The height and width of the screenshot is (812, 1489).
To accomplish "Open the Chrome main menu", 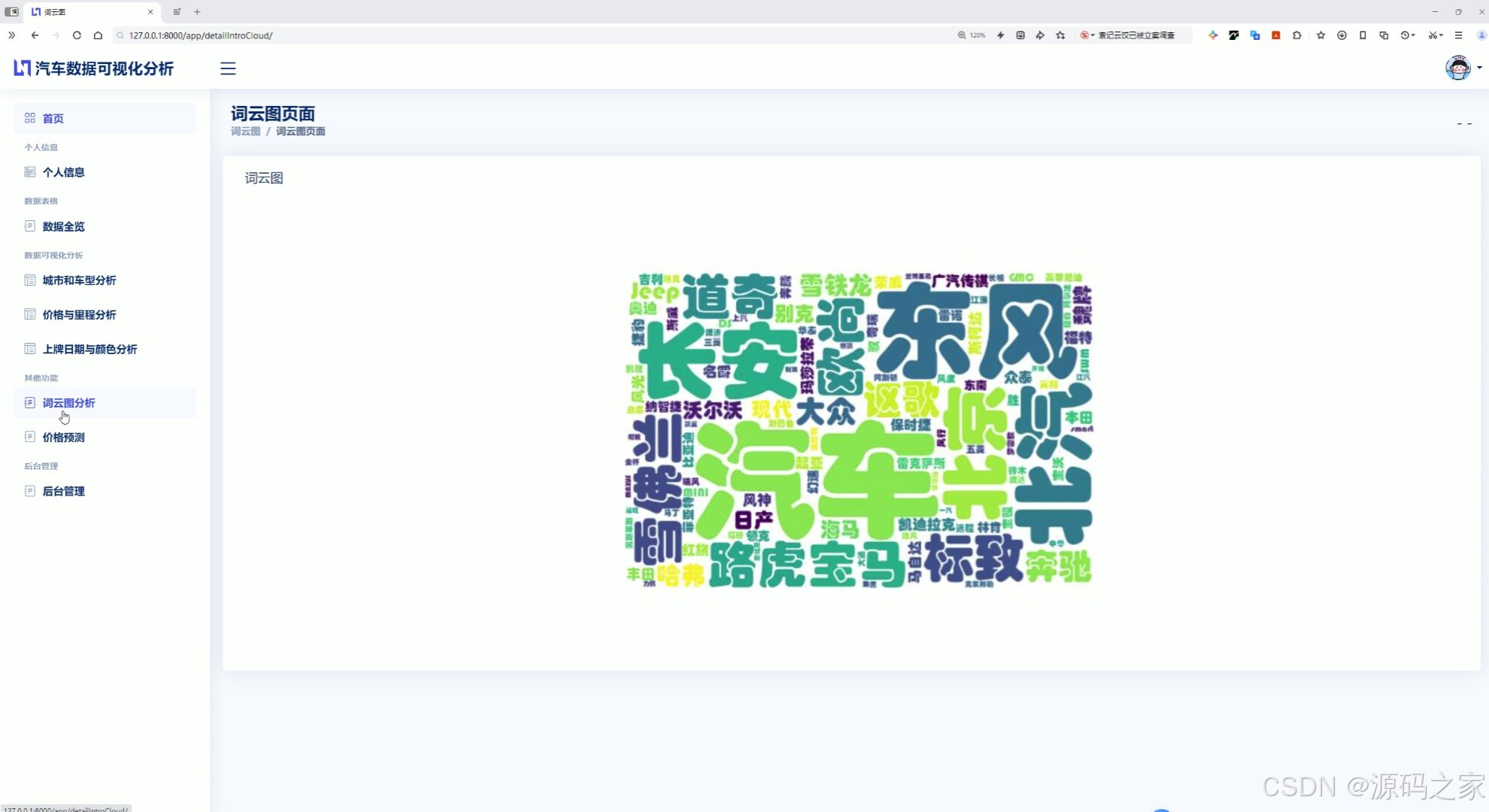I will (x=1459, y=35).
